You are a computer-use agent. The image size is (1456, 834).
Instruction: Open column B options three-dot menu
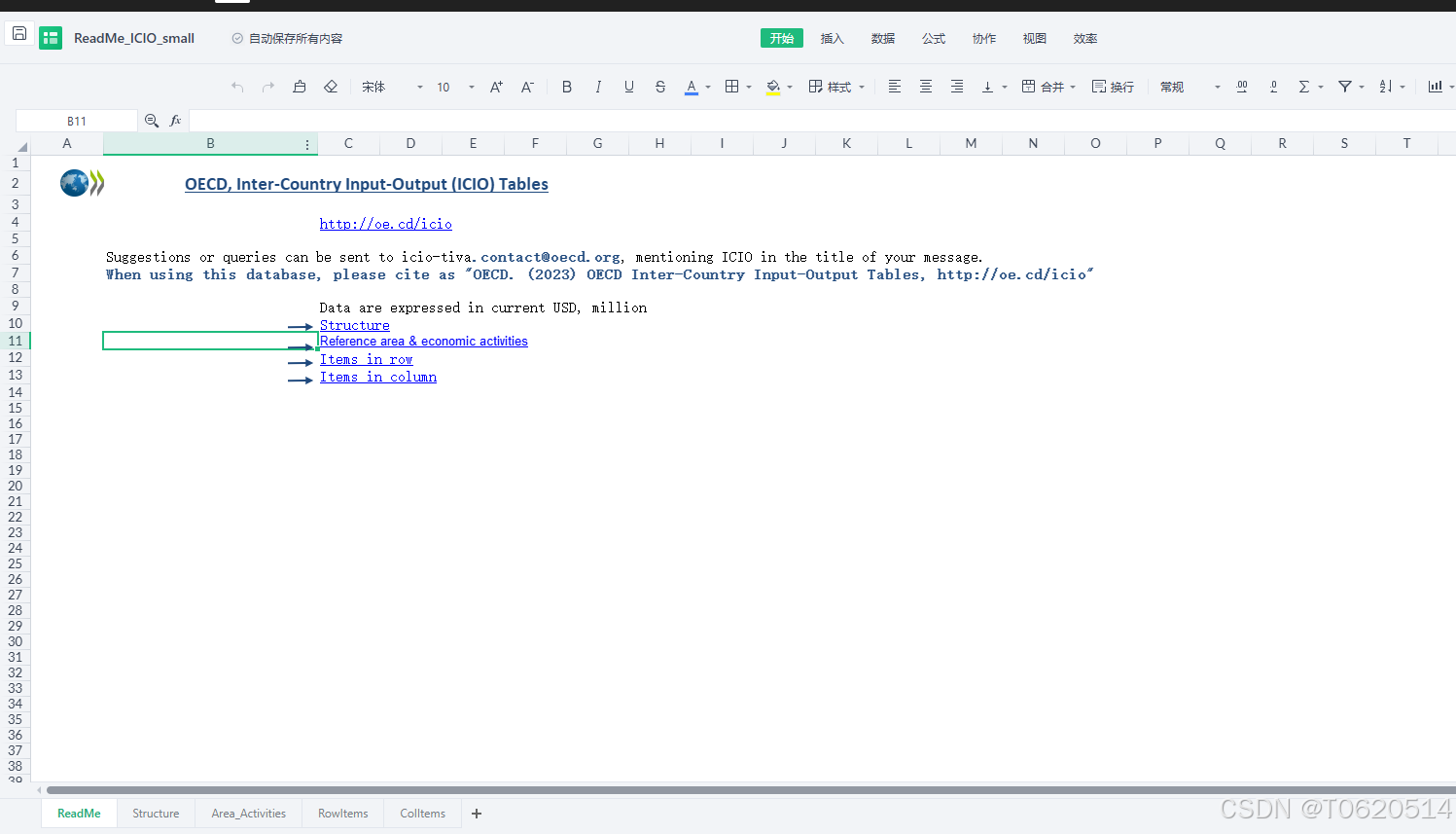tap(307, 144)
